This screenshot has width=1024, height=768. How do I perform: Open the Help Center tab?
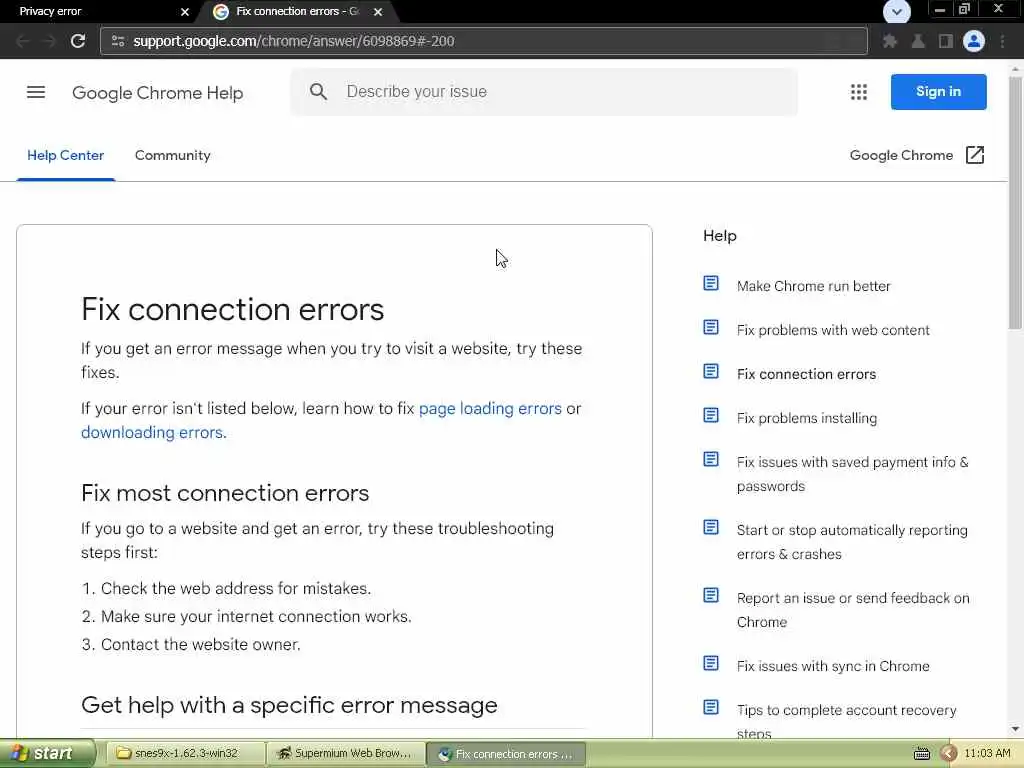click(x=65, y=155)
